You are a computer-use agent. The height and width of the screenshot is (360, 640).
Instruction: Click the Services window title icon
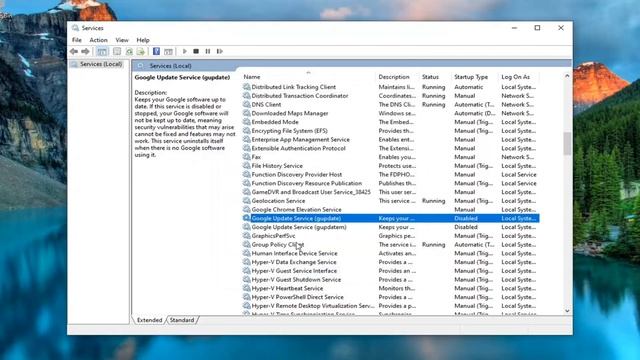click(75, 28)
